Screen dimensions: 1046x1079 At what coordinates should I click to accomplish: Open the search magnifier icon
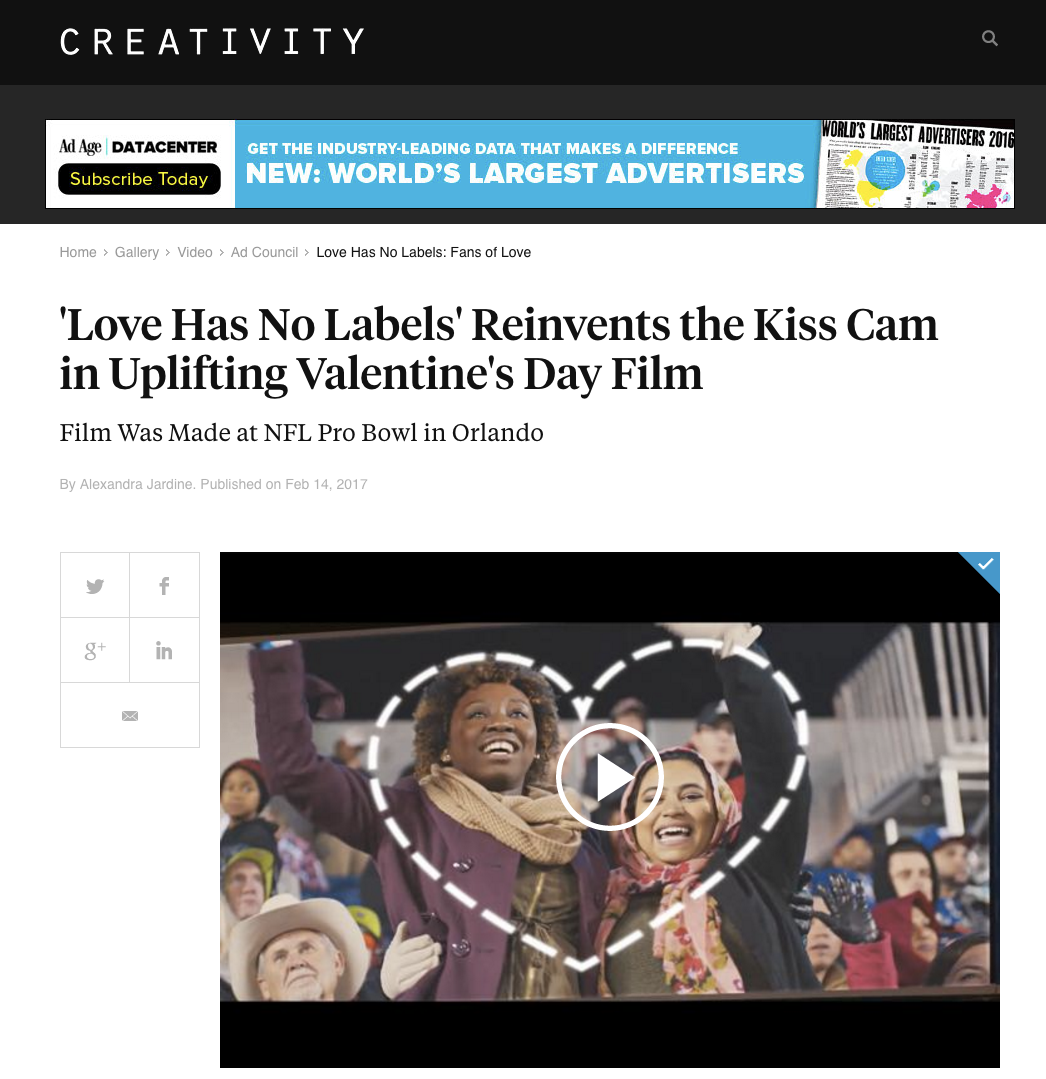990,38
